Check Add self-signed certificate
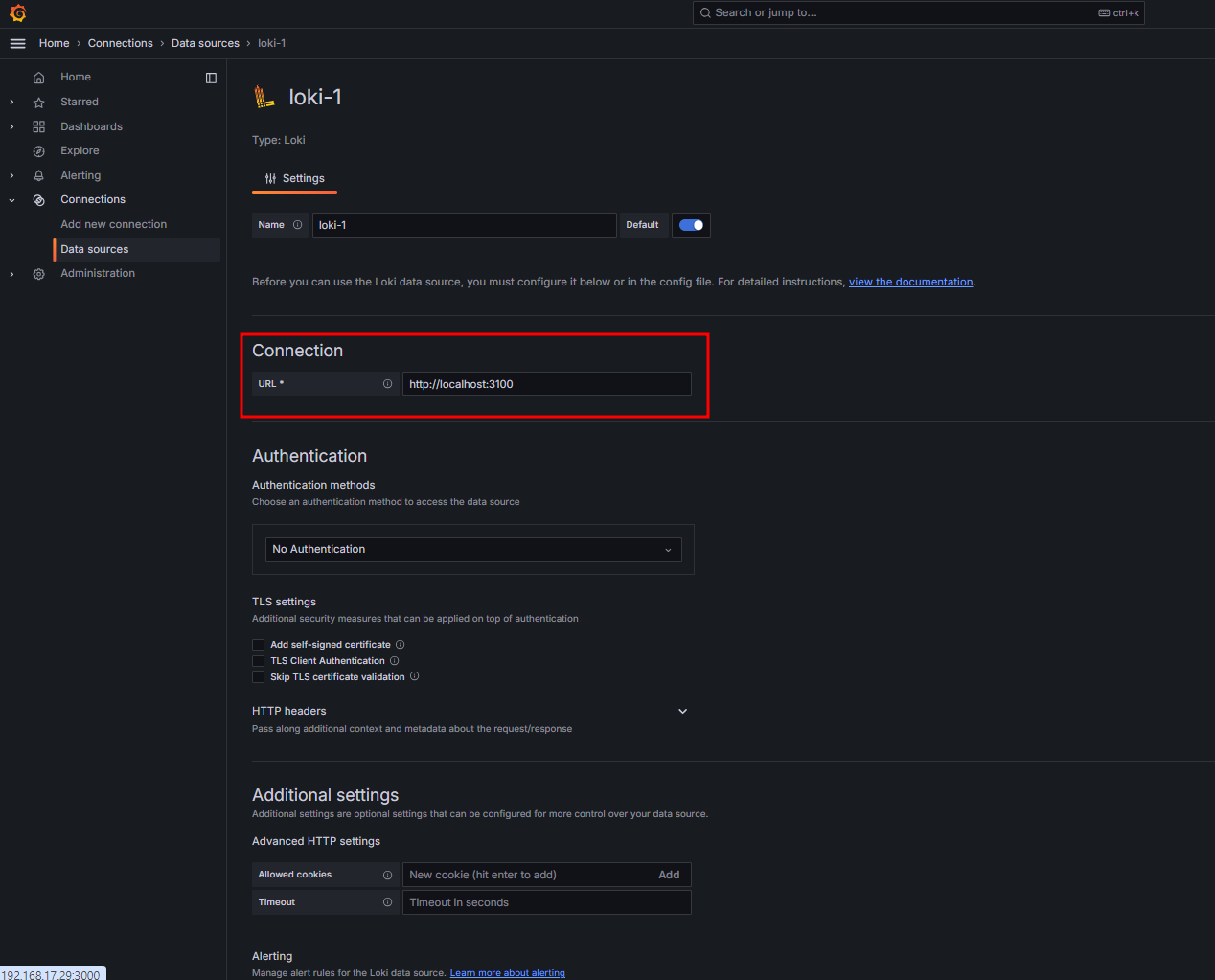 pos(258,645)
